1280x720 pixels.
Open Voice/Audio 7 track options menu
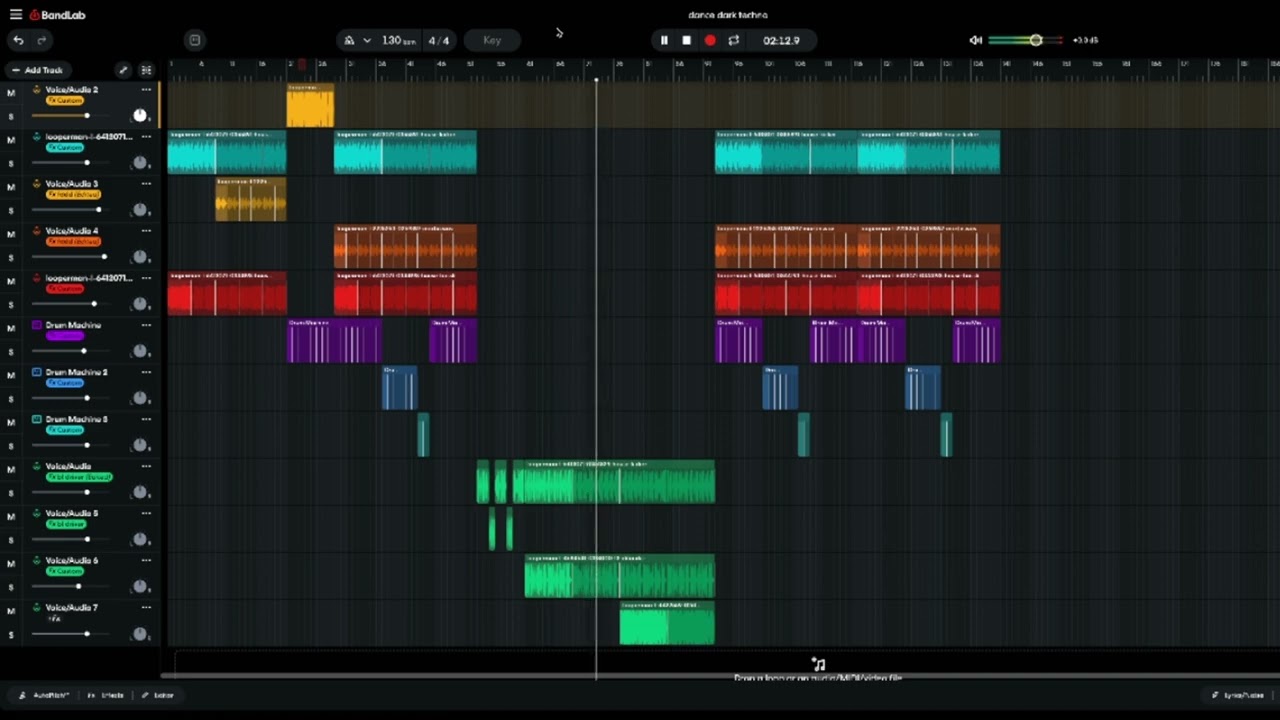click(146, 607)
